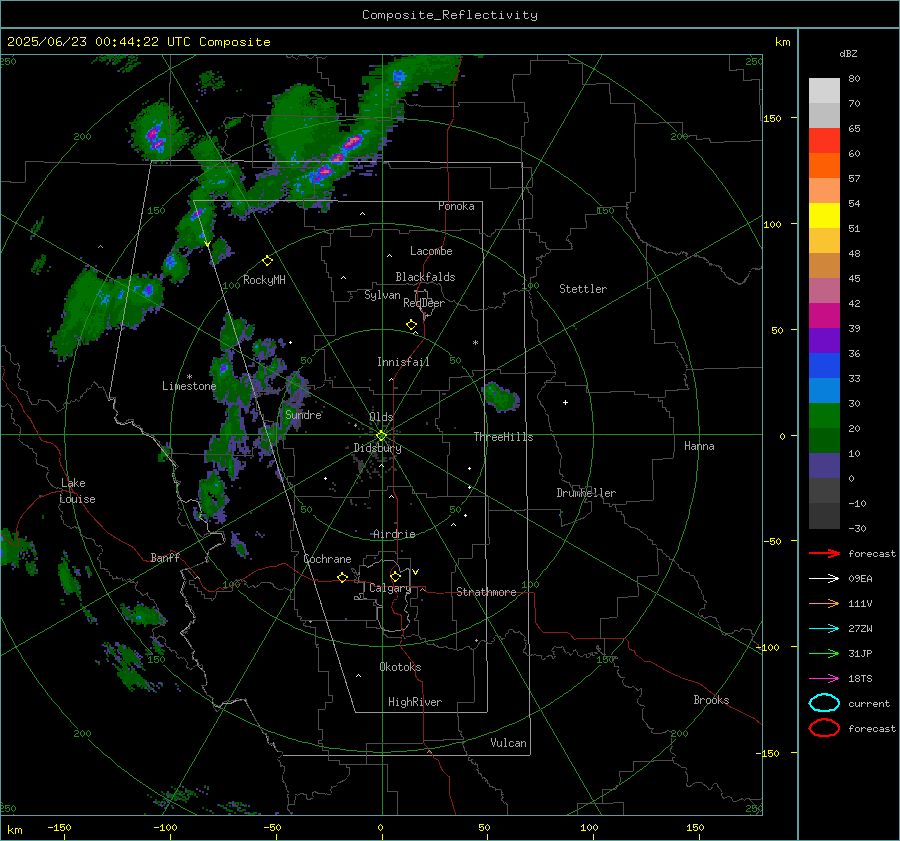
Task: Select yellow diamond marker above Calgary label
Action: click(395, 576)
